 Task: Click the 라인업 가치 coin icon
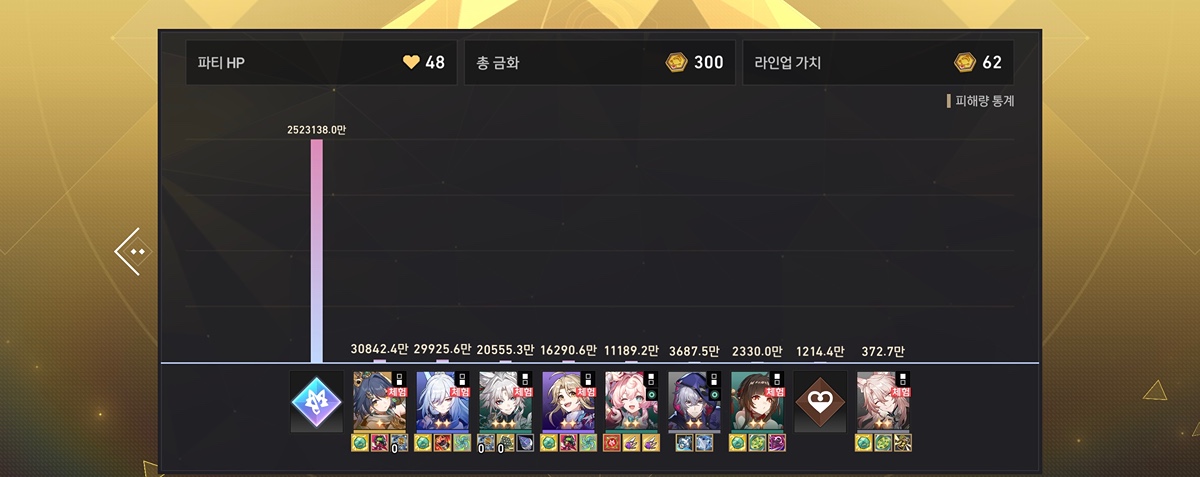click(x=965, y=62)
